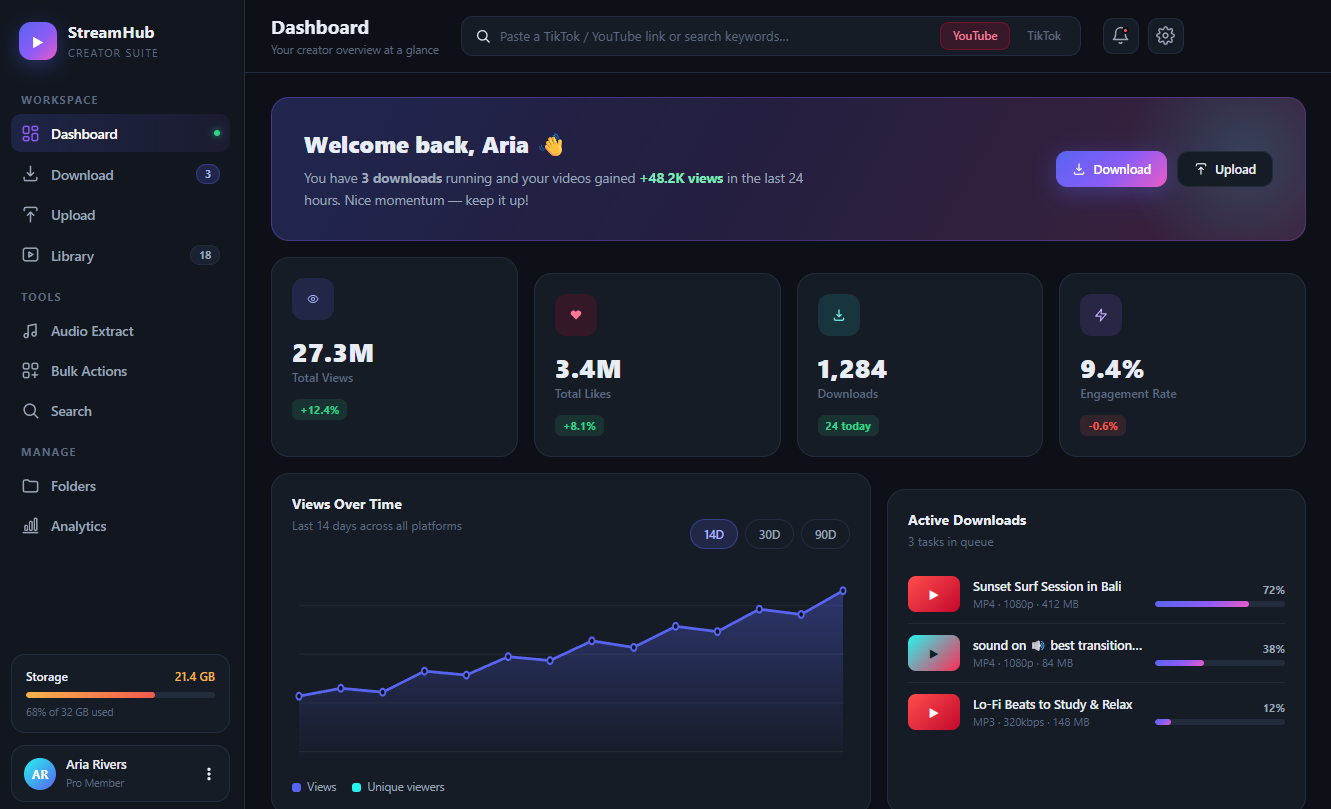
Task: Click the download icon on Downloads card
Action: click(839, 315)
